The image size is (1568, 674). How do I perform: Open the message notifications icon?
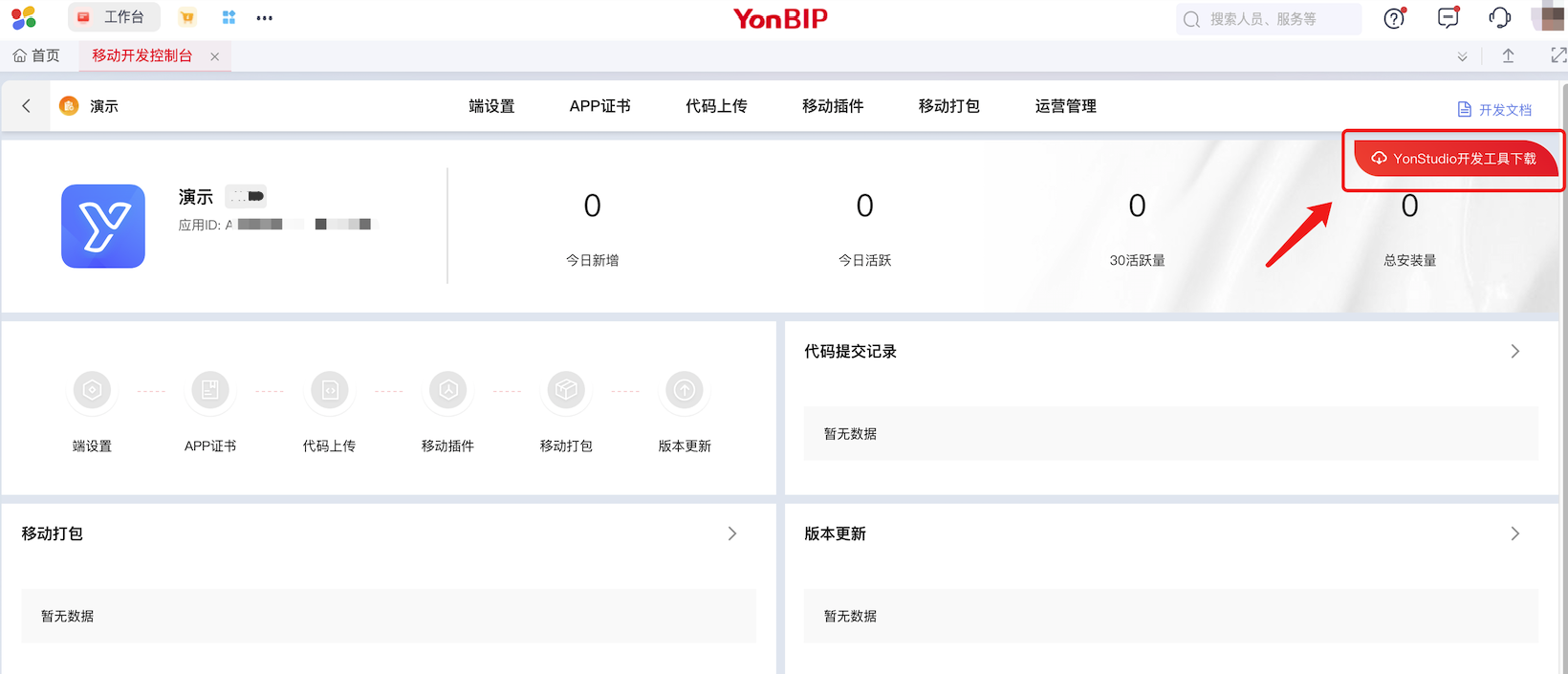pos(1448,17)
